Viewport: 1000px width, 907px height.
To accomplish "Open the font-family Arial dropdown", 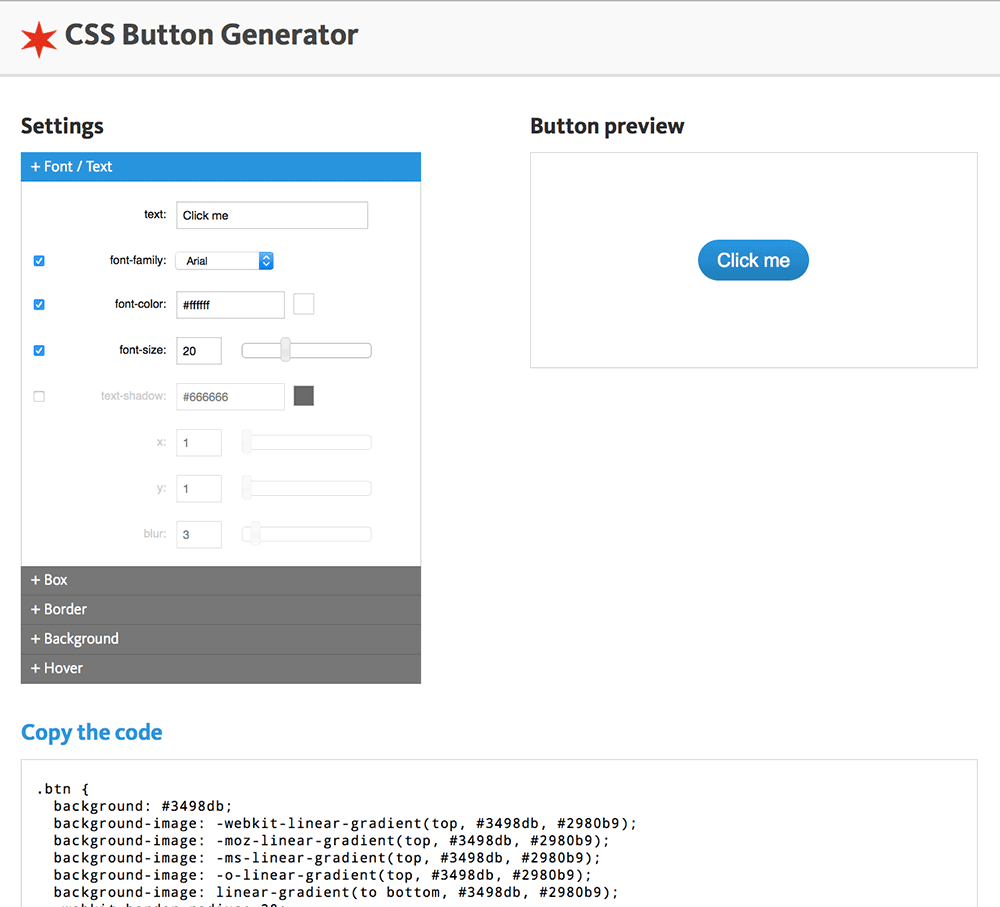I will point(224,261).
